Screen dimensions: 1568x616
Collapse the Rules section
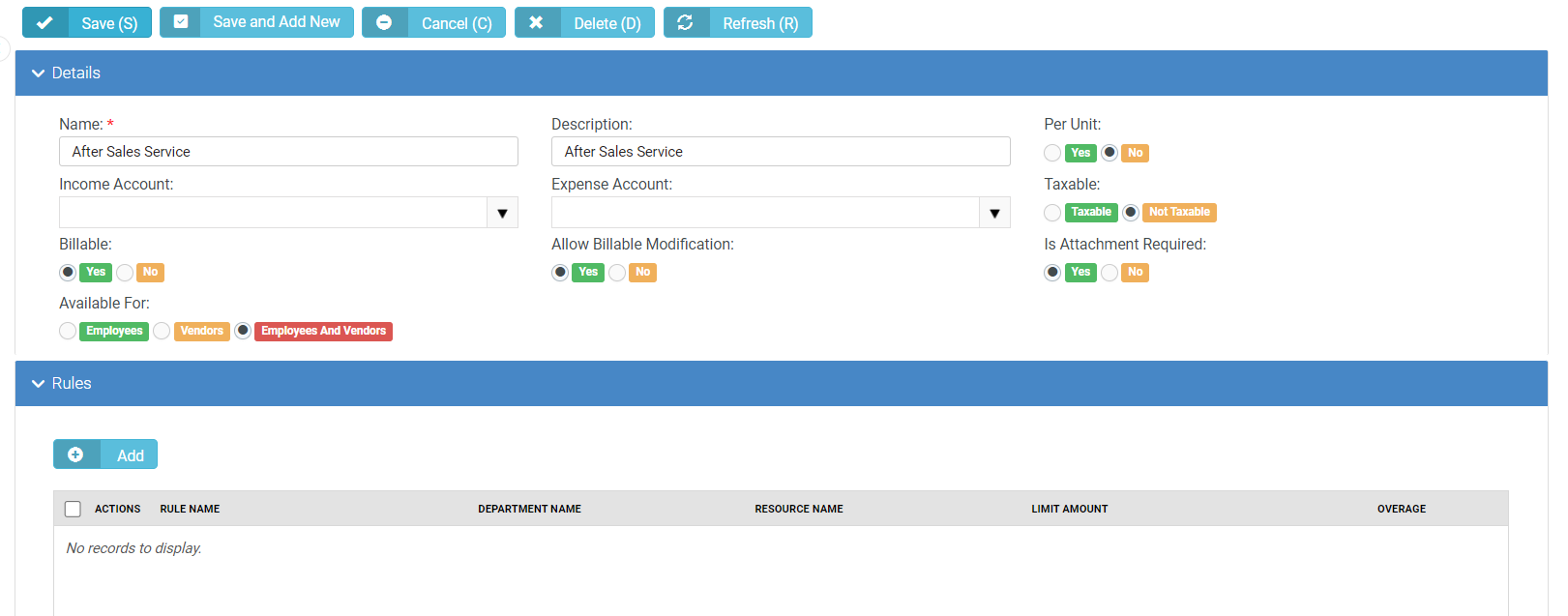[x=39, y=384]
